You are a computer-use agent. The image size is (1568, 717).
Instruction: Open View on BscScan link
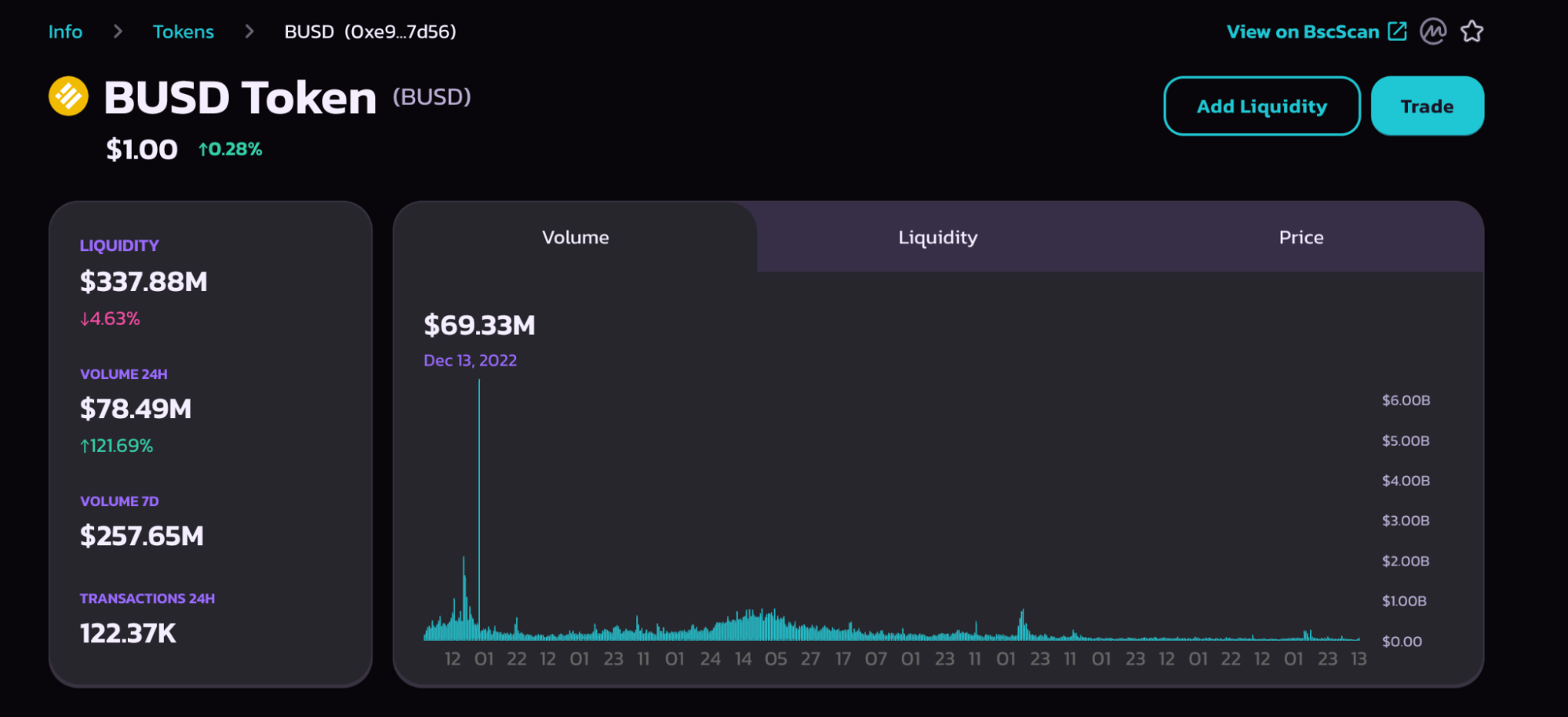point(1302,31)
